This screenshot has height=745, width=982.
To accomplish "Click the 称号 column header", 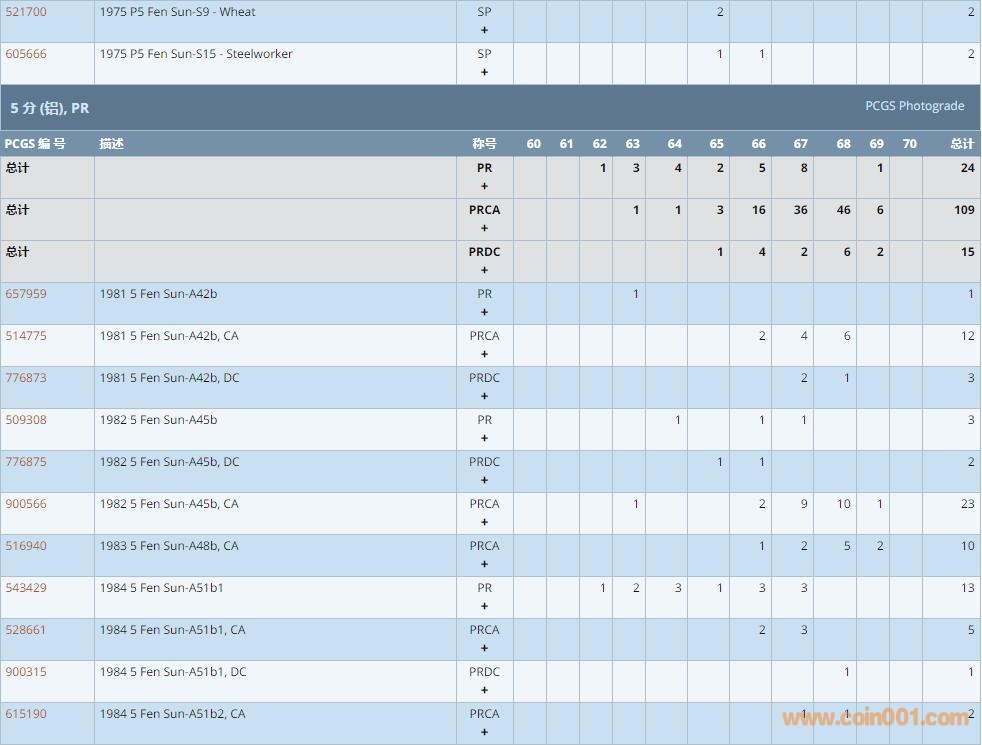I will [x=484, y=143].
